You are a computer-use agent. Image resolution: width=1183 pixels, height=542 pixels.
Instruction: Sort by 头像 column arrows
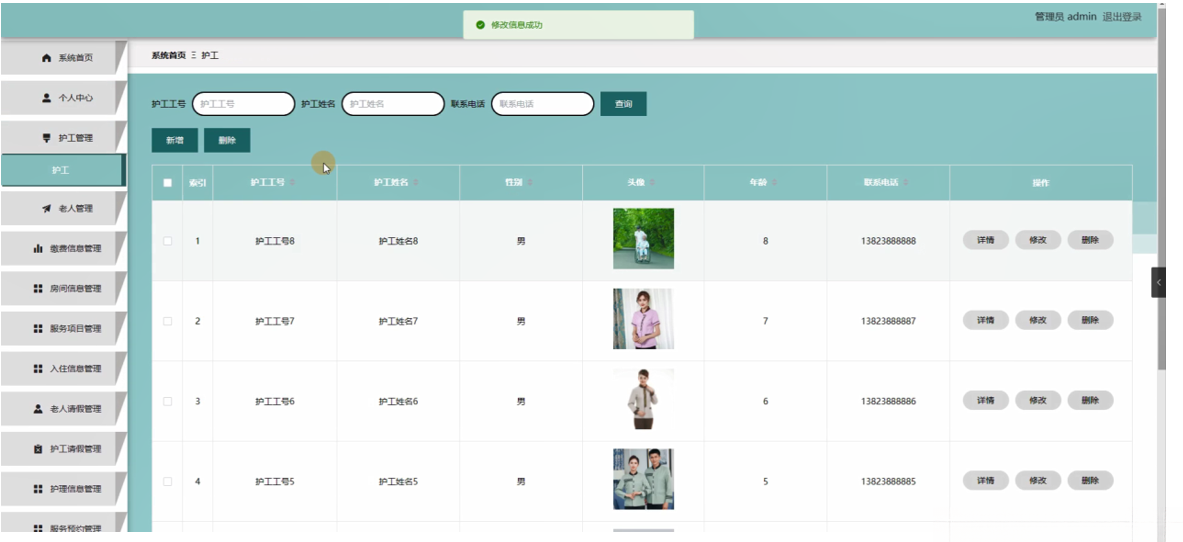click(x=653, y=183)
